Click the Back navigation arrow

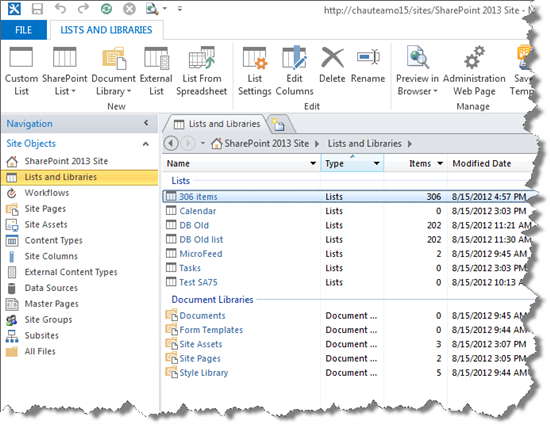pyautogui.click(x=171, y=143)
